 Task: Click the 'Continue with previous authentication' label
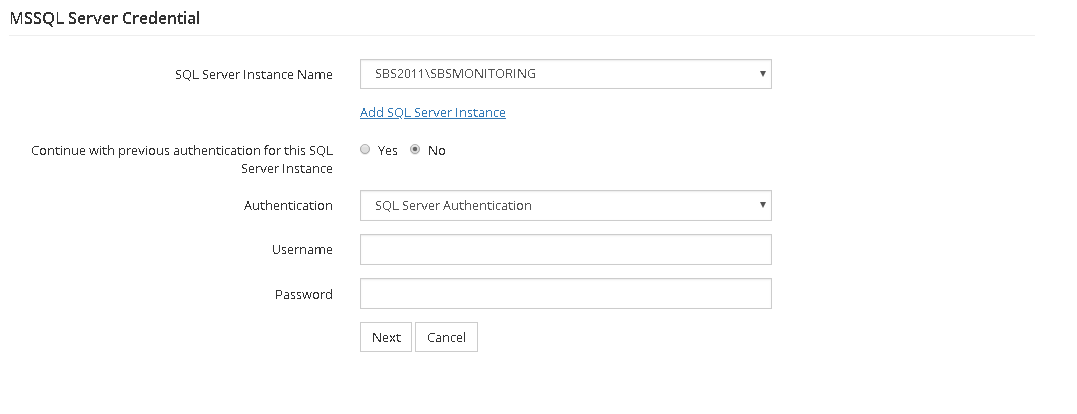(182, 159)
